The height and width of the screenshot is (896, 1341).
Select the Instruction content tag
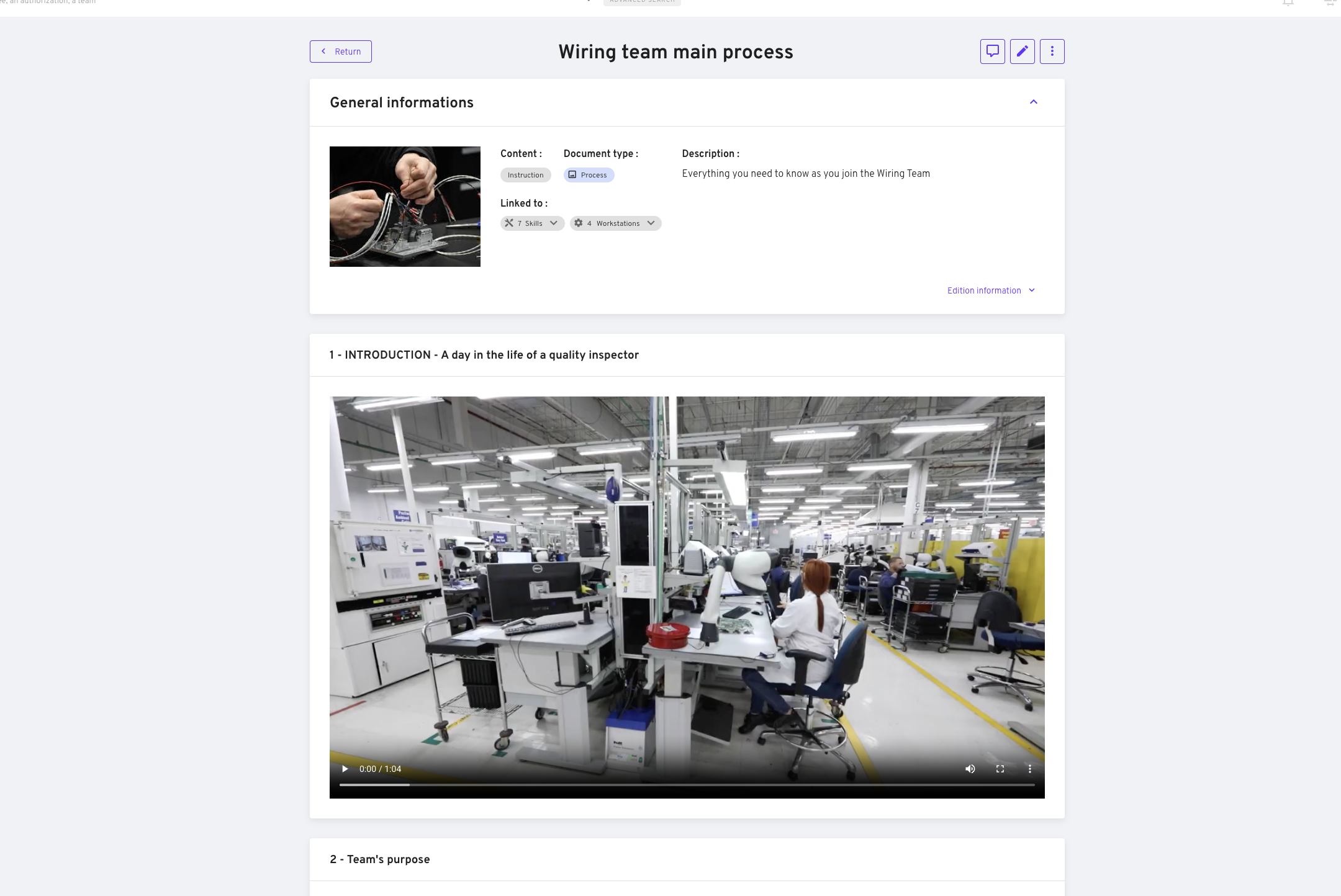pyautogui.click(x=525, y=175)
